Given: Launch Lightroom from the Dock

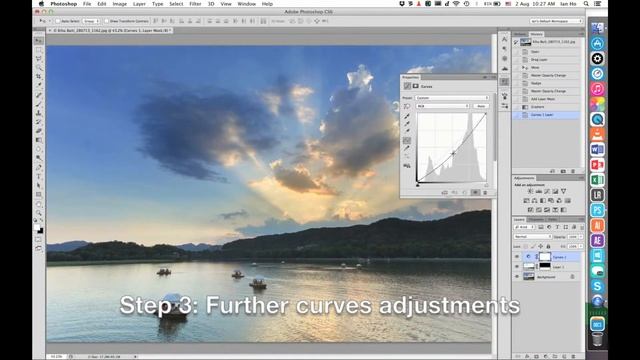Looking at the screenshot, I should 597,195.
